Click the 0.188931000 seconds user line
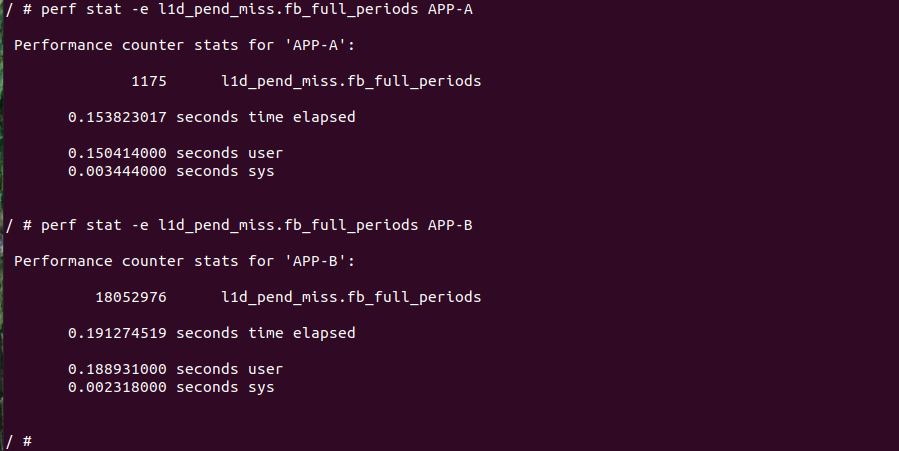This screenshot has width=899, height=451. point(175,369)
